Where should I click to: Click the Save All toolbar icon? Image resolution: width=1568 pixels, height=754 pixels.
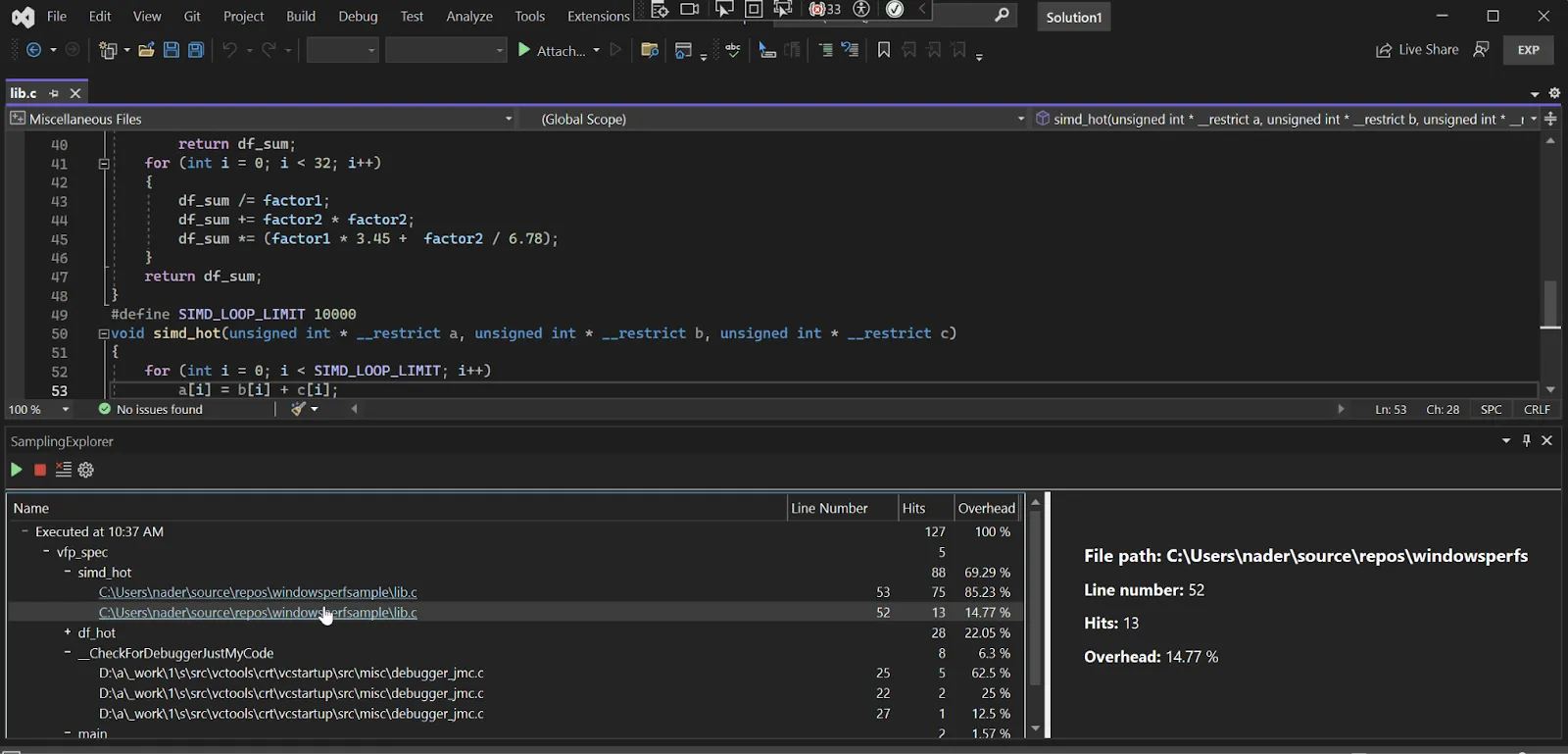(196, 50)
